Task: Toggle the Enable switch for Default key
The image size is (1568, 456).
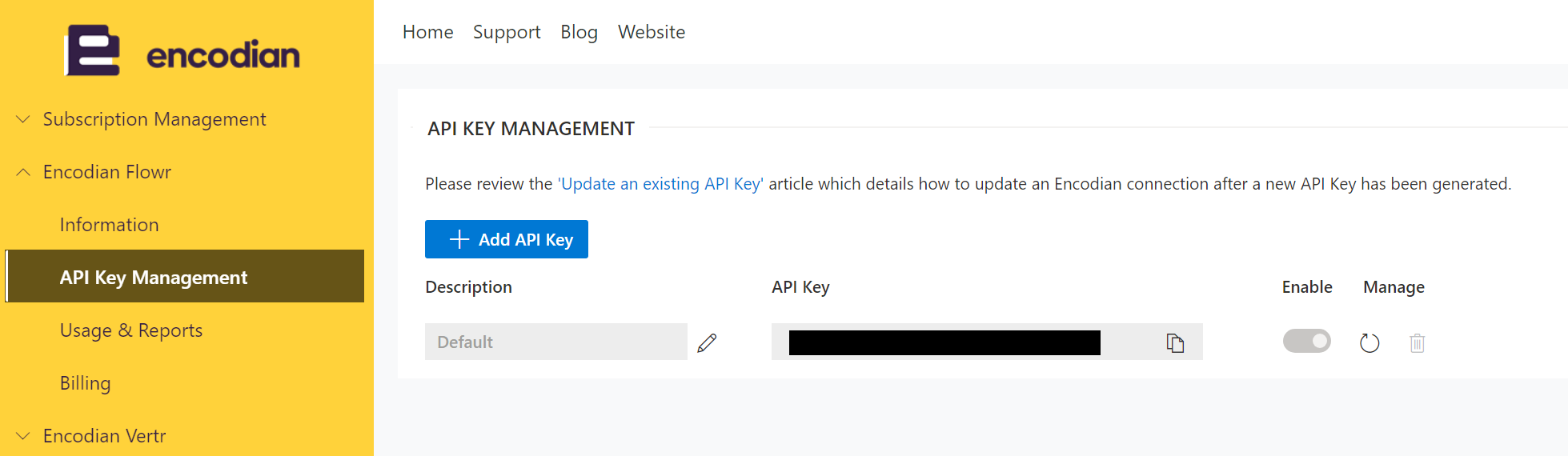Action: point(1306,341)
